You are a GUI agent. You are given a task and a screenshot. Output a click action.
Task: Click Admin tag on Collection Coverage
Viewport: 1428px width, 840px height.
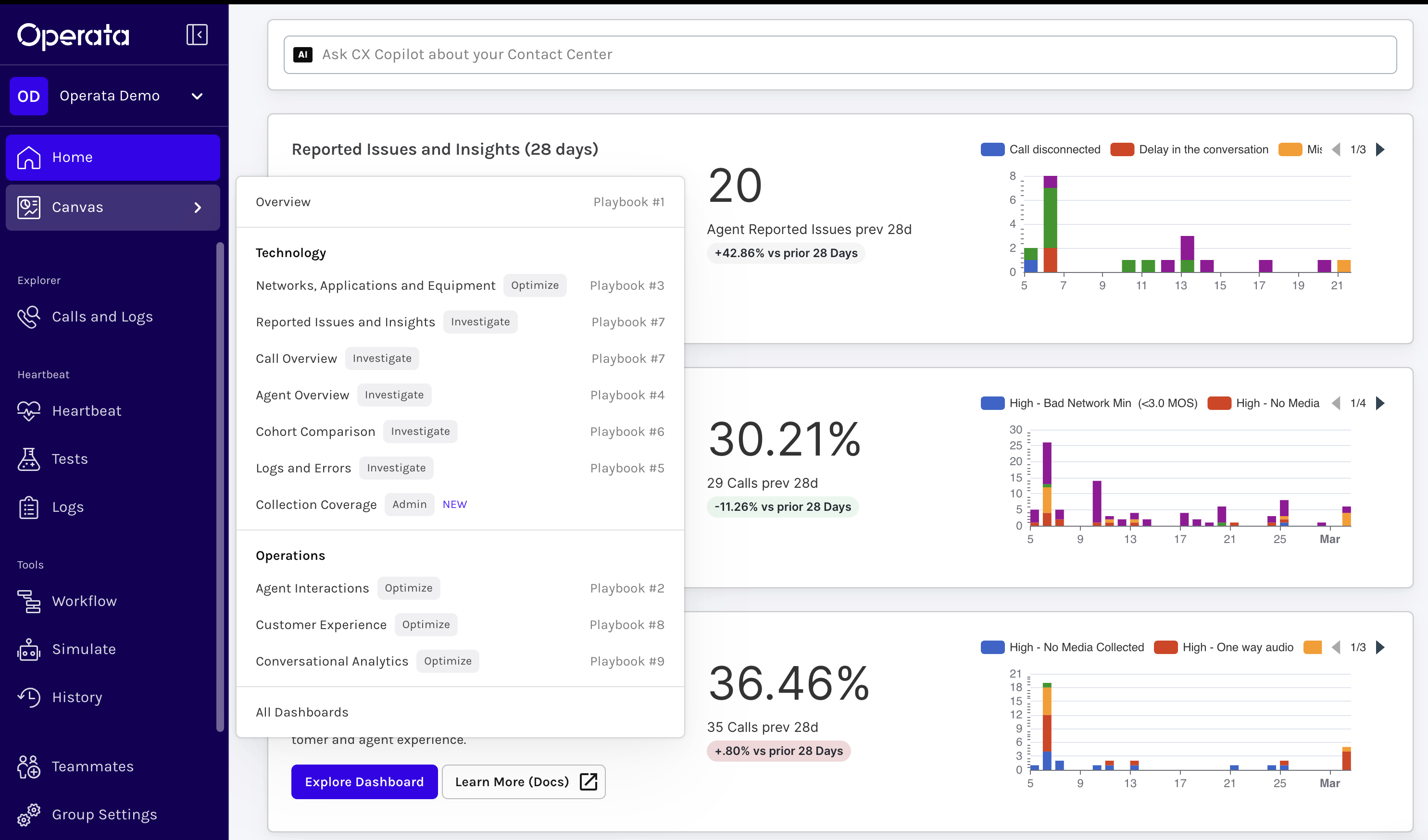409,505
